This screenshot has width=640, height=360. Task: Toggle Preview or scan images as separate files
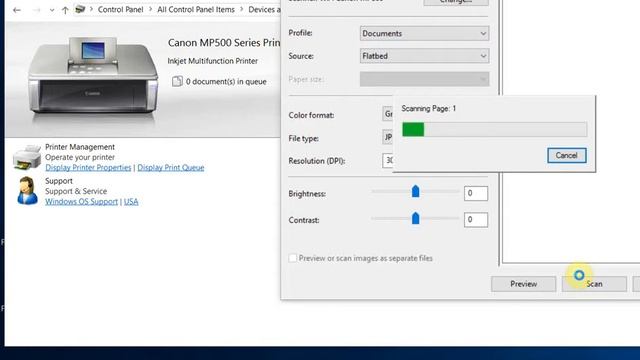click(293, 258)
